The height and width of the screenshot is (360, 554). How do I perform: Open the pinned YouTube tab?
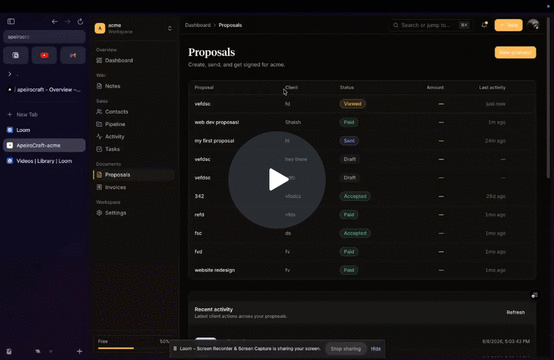(x=44, y=55)
